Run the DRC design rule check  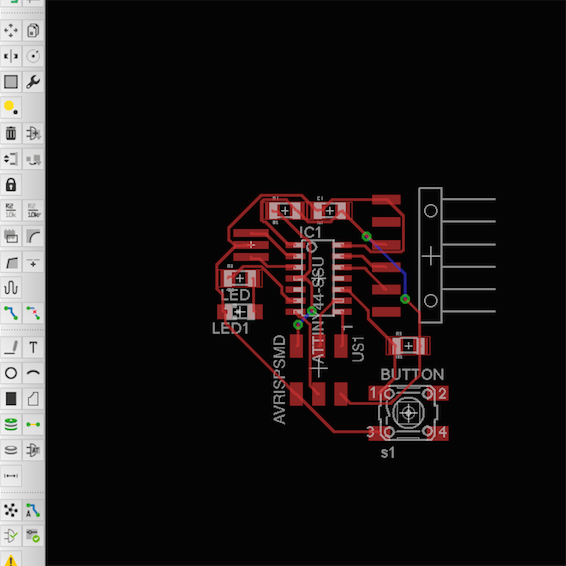[33, 536]
